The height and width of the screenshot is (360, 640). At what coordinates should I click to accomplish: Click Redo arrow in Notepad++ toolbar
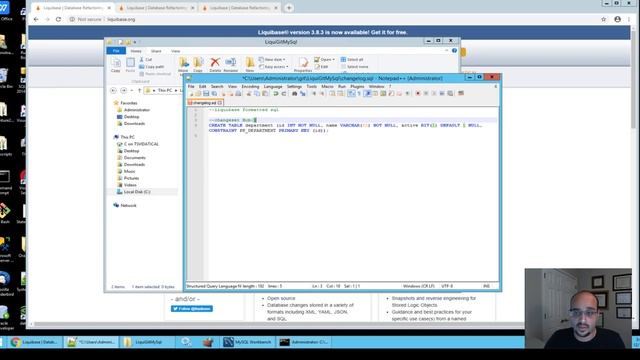tap(284, 93)
